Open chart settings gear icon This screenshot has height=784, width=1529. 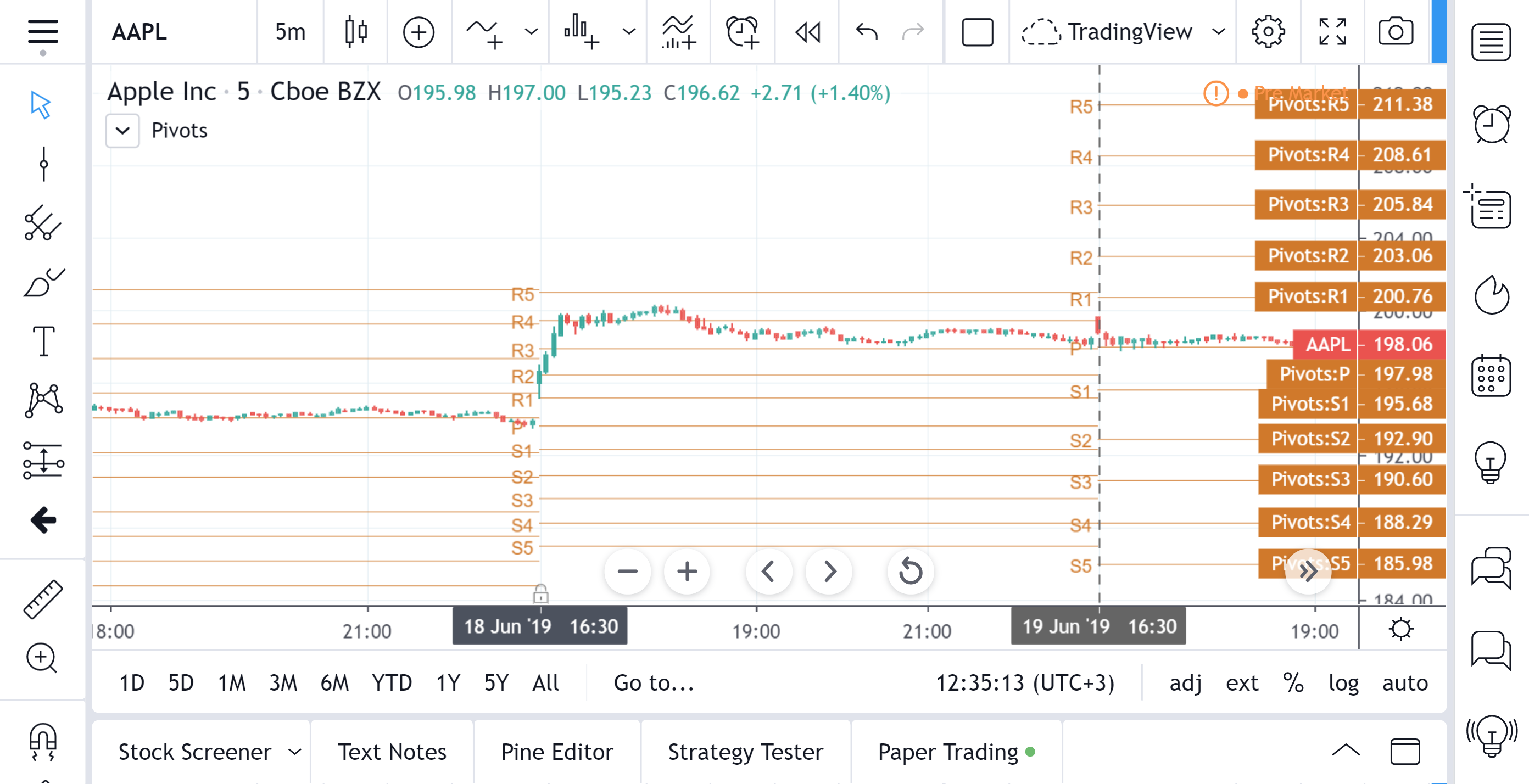pyautogui.click(x=1268, y=32)
